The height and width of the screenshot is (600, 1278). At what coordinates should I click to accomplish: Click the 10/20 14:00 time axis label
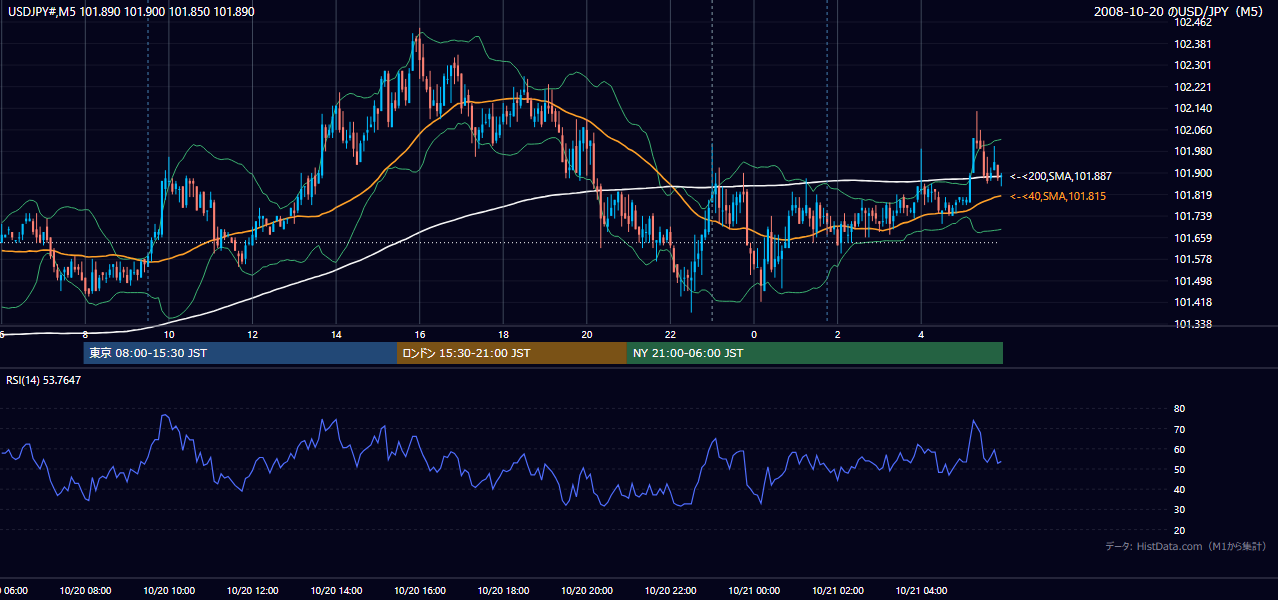pyautogui.click(x=336, y=591)
